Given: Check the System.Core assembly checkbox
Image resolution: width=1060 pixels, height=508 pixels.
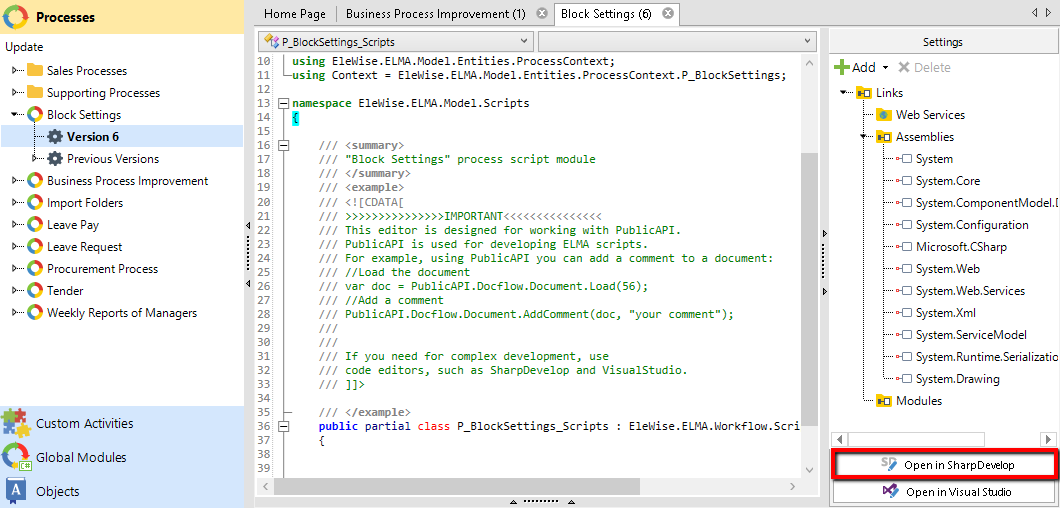Looking at the screenshot, I should pyautogui.click(x=906, y=181).
